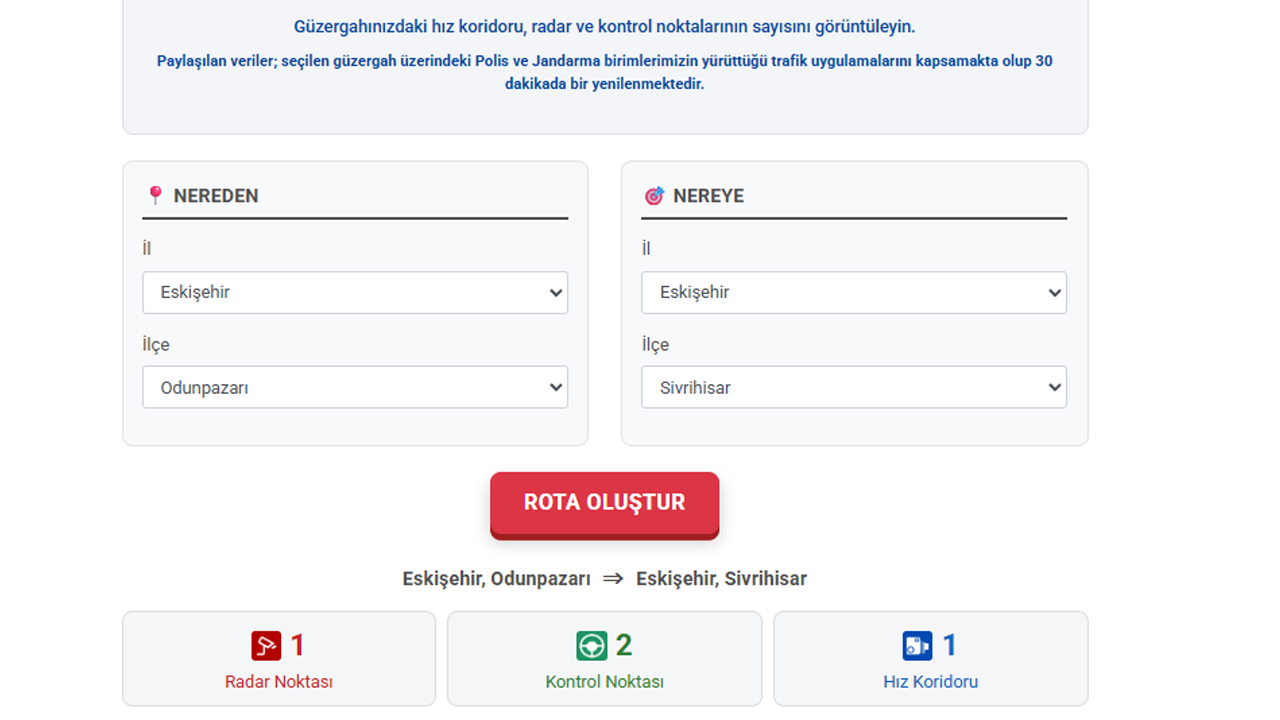Click the route summary text Eskişehir, Odunpazarı
Viewport: 1280px width, 720px height.
point(497,578)
